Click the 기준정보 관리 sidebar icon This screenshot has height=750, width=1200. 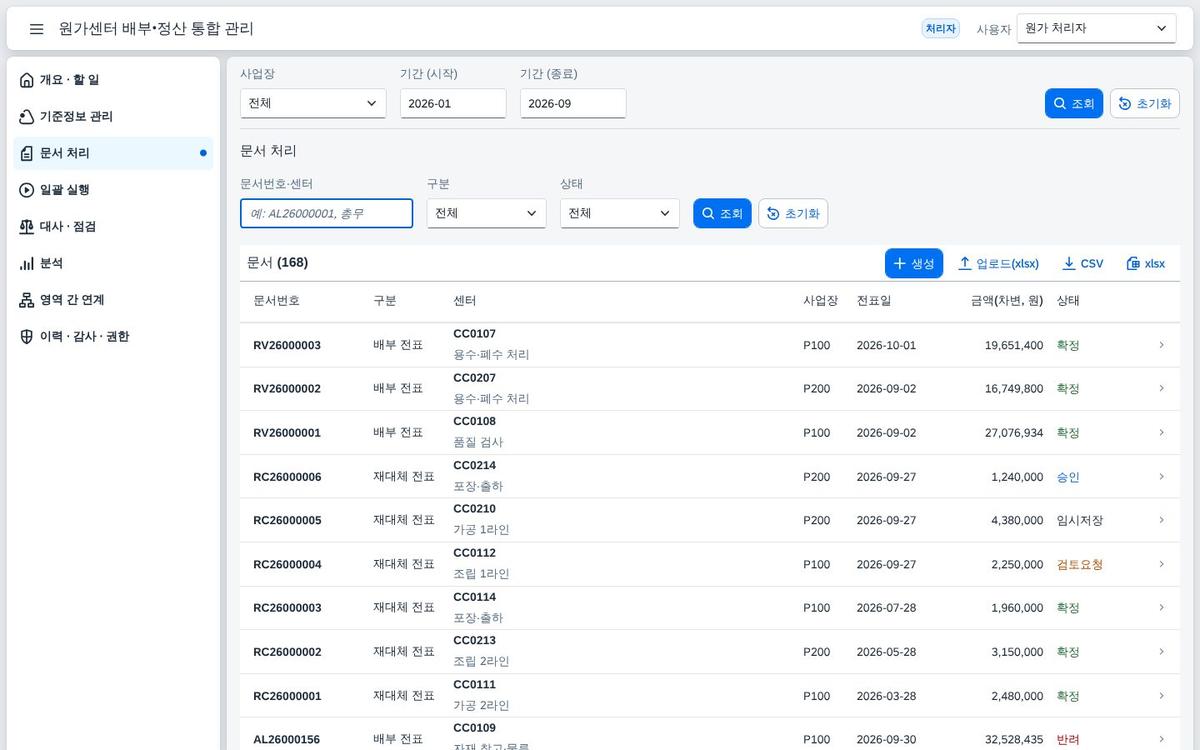coord(27,117)
